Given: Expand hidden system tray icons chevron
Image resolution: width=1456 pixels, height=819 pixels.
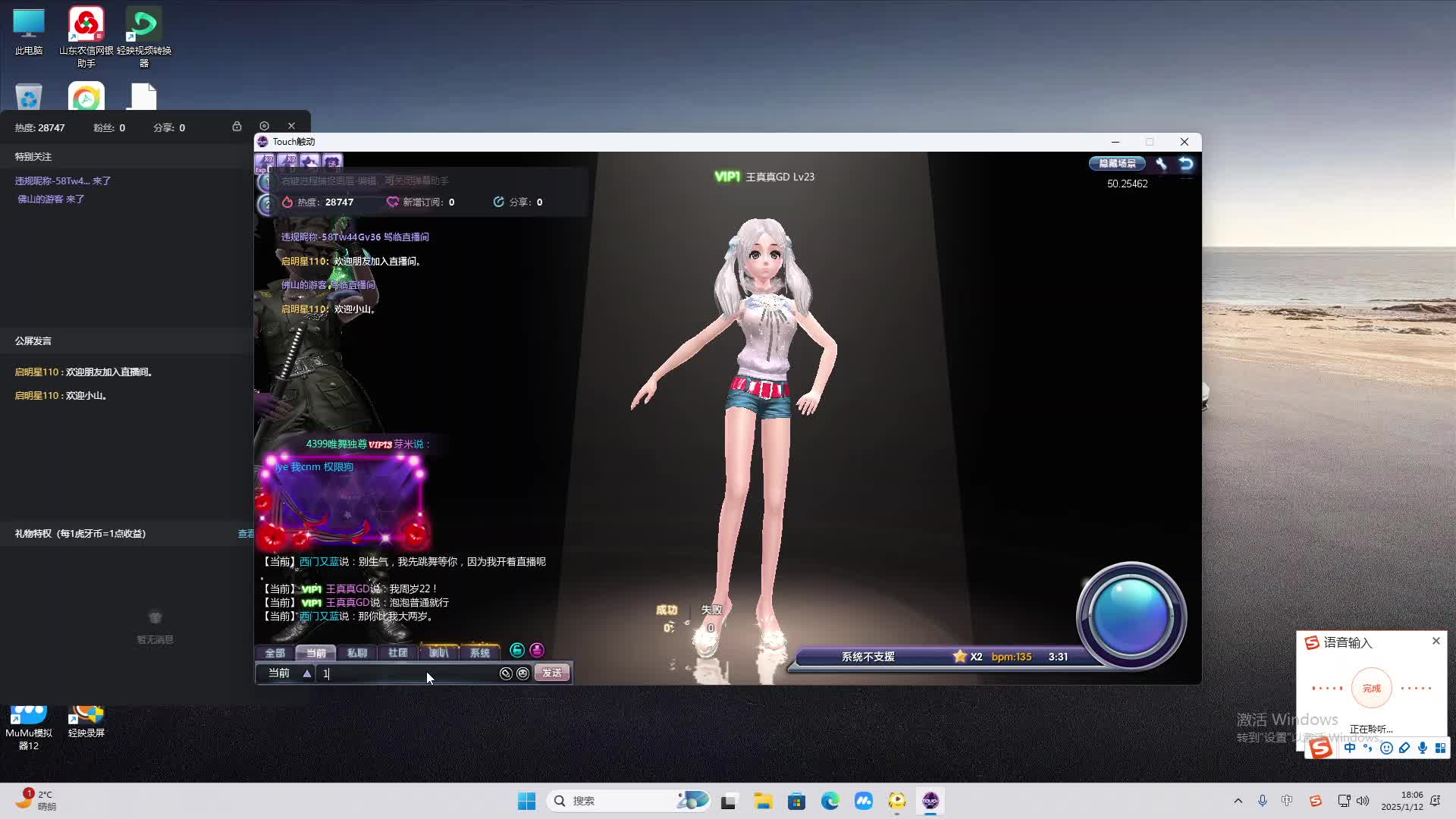Looking at the screenshot, I should [1238, 801].
